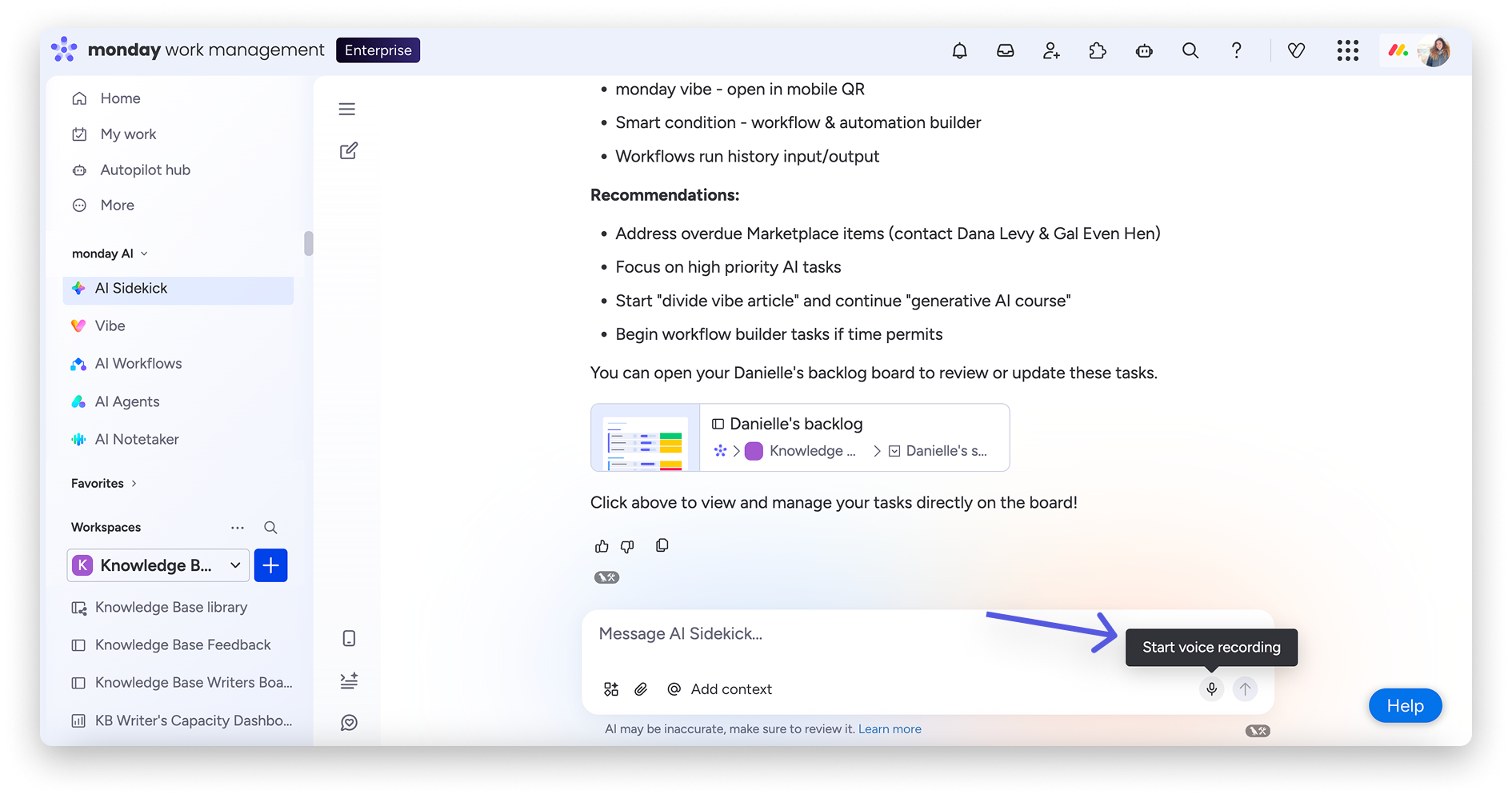
Task: Go to Home
Action: [121, 98]
